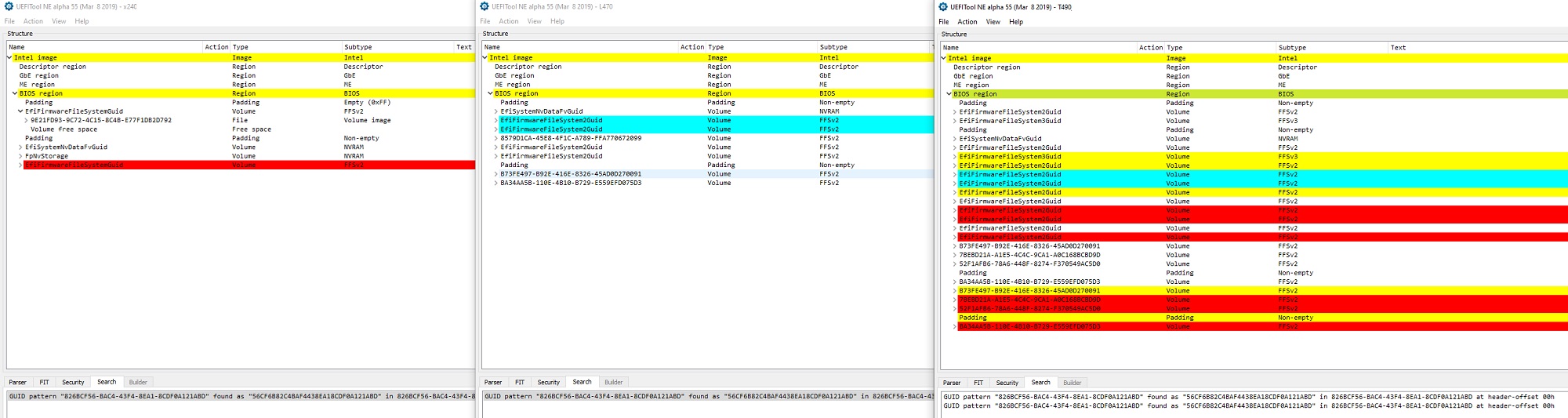1568x418 pixels.
Task: Select the GbE region row in the x240 window
Action: (241, 75)
